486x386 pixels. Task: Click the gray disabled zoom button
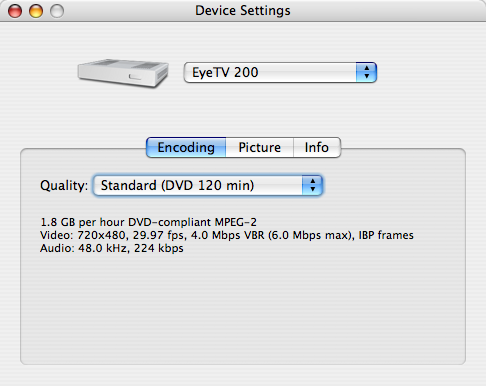(x=57, y=11)
